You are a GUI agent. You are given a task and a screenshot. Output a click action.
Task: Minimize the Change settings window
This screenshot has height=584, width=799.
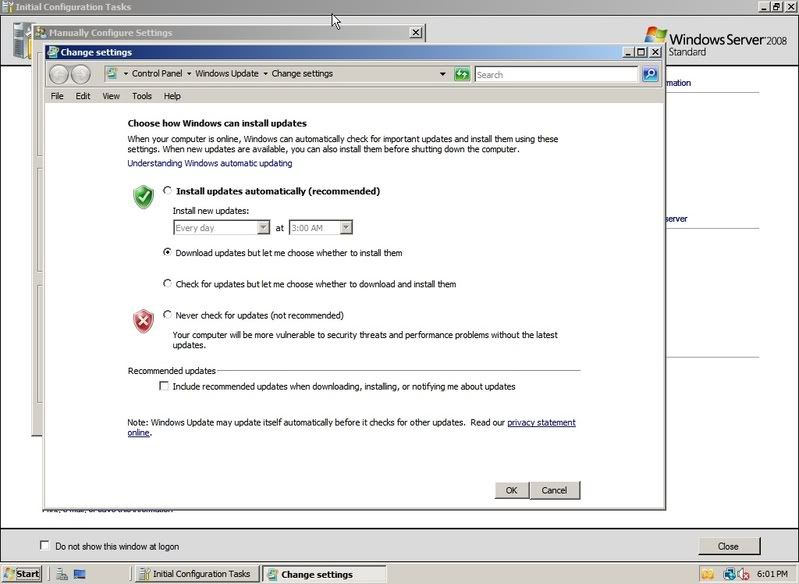[628, 52]
